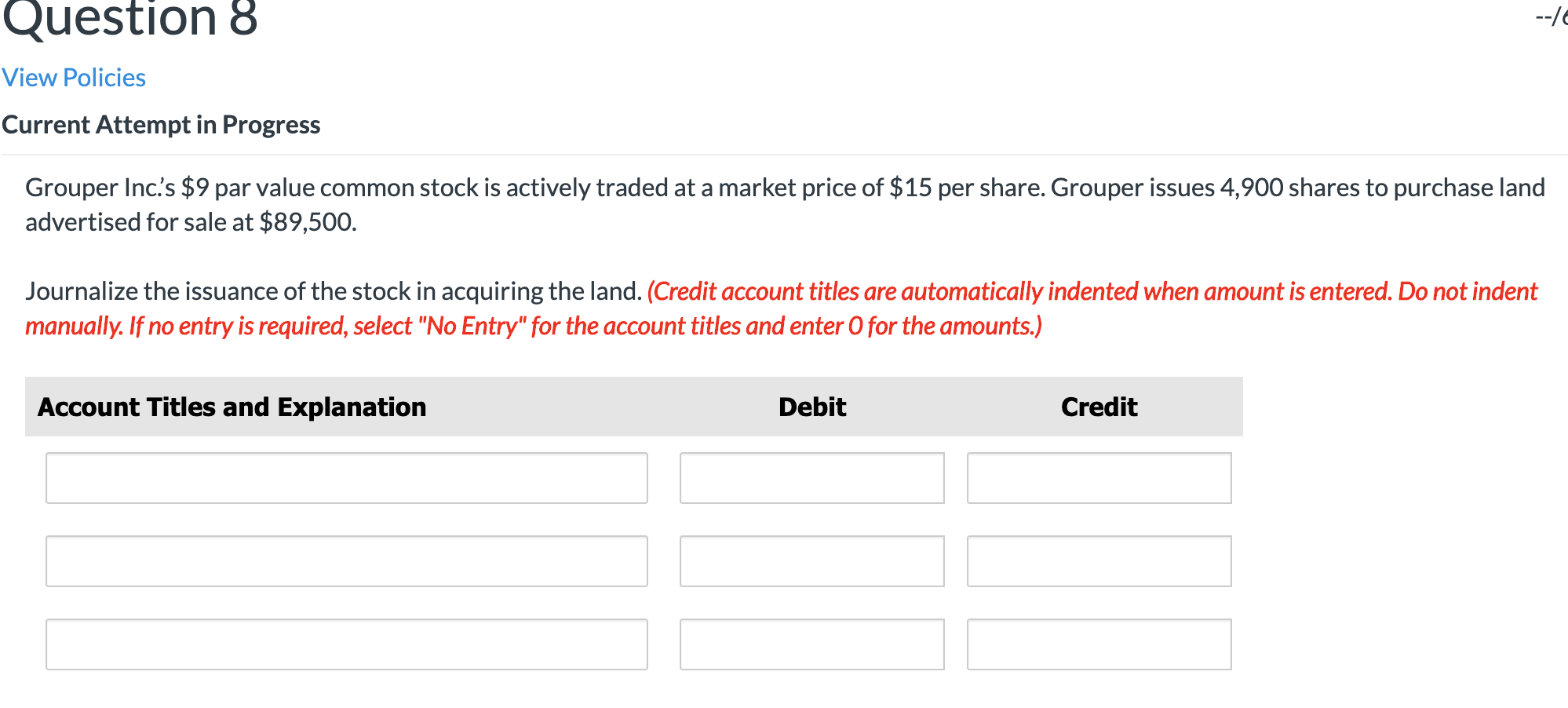Click the second Credit amount field

pos(1098,560)
